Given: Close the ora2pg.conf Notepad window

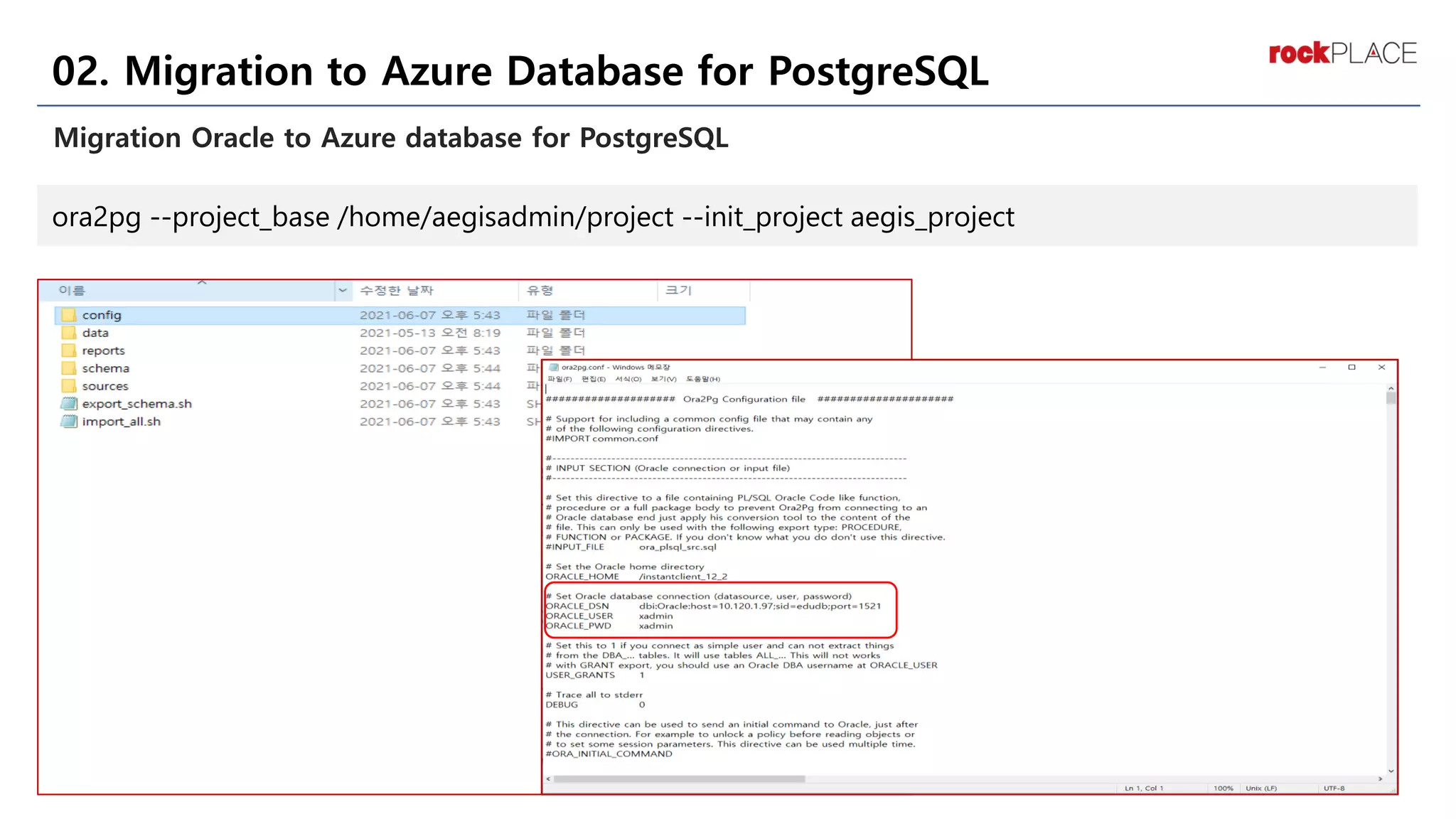Looking at the screenshot, I should coord(1381,368).
